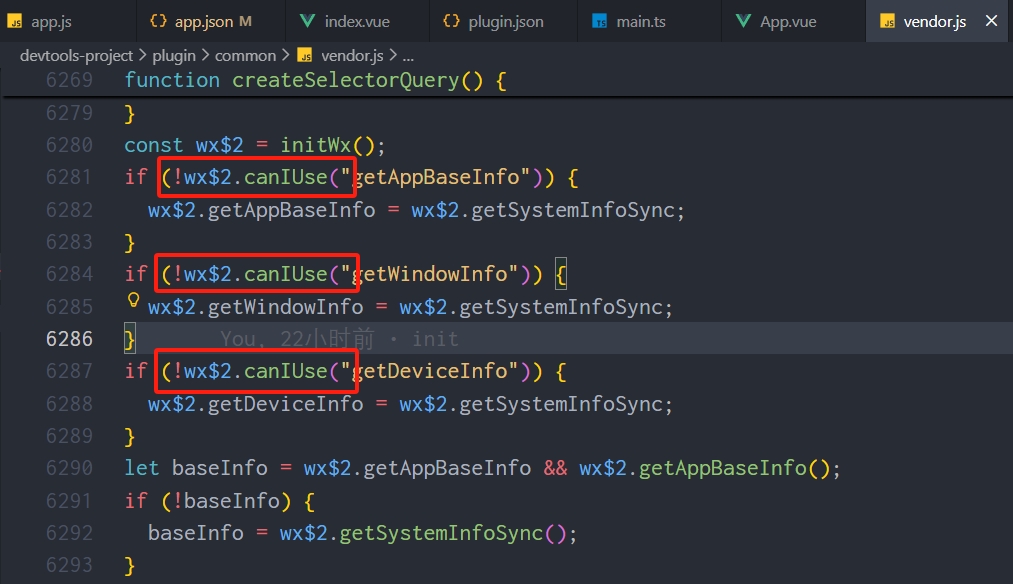
Task: Place cursor on baseInfo declaration line 6290
Action: 220,468
